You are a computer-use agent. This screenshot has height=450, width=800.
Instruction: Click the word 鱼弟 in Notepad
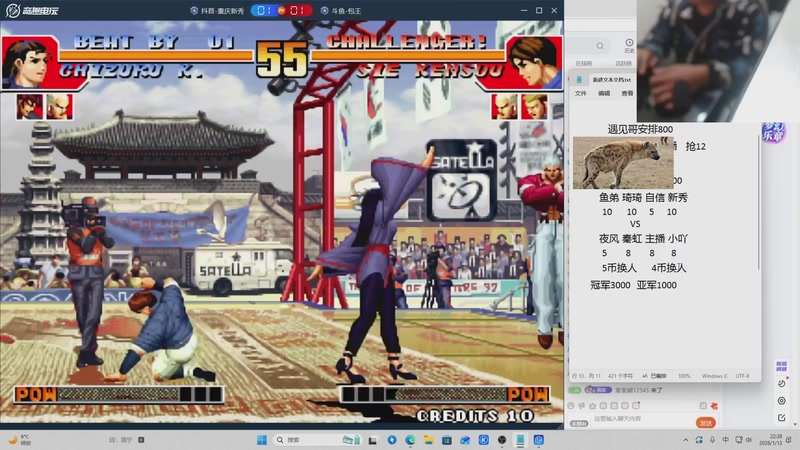(609, 197)
